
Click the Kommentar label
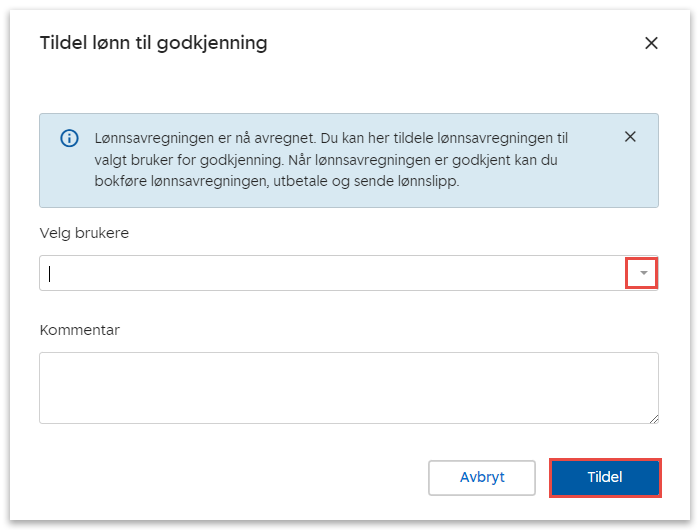(79, 329)
